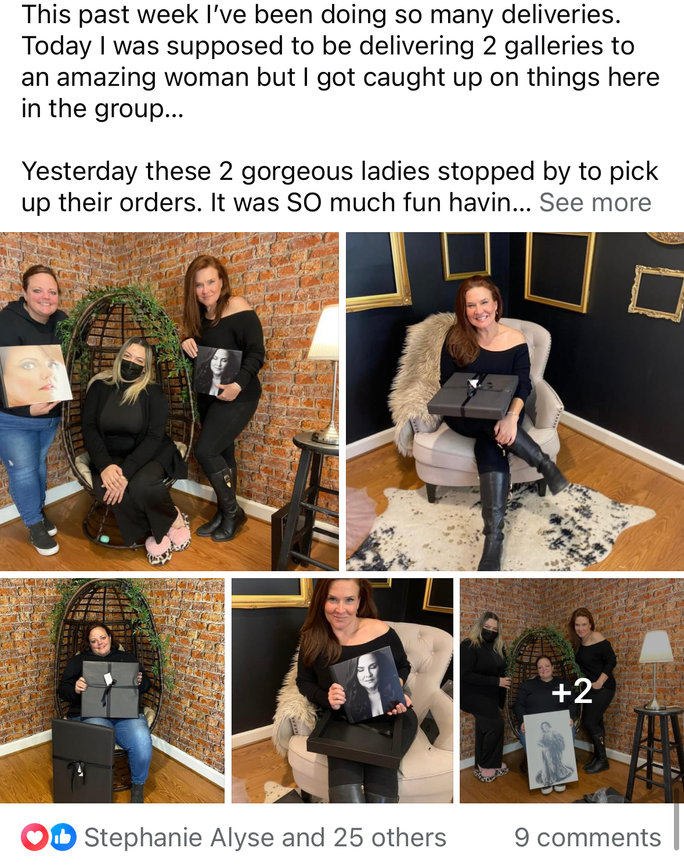
Task: Click the black box standing on floor by egg chair
Action: click(83, 760)
